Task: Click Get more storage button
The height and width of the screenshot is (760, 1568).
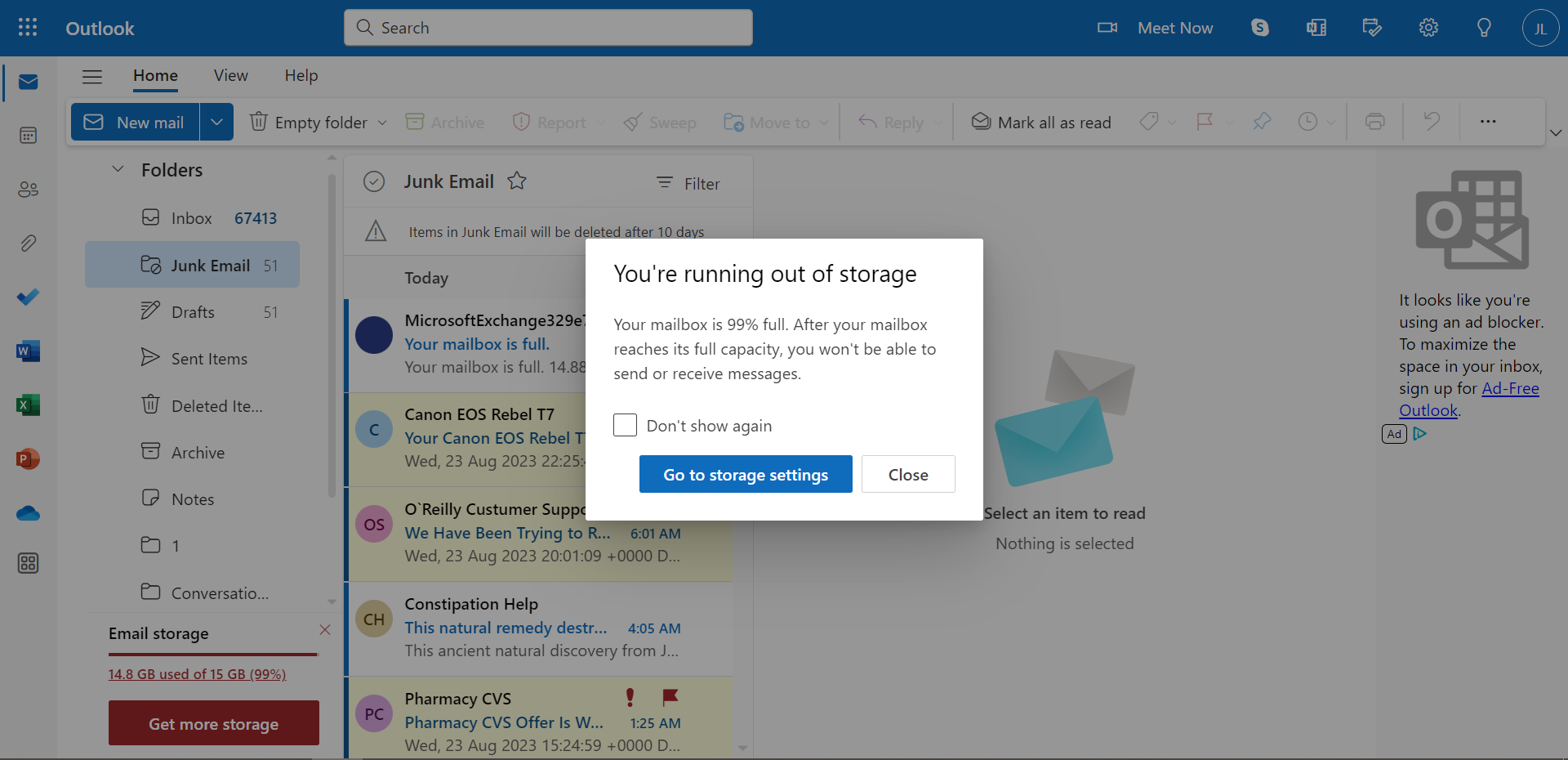Action: point(214,723)
